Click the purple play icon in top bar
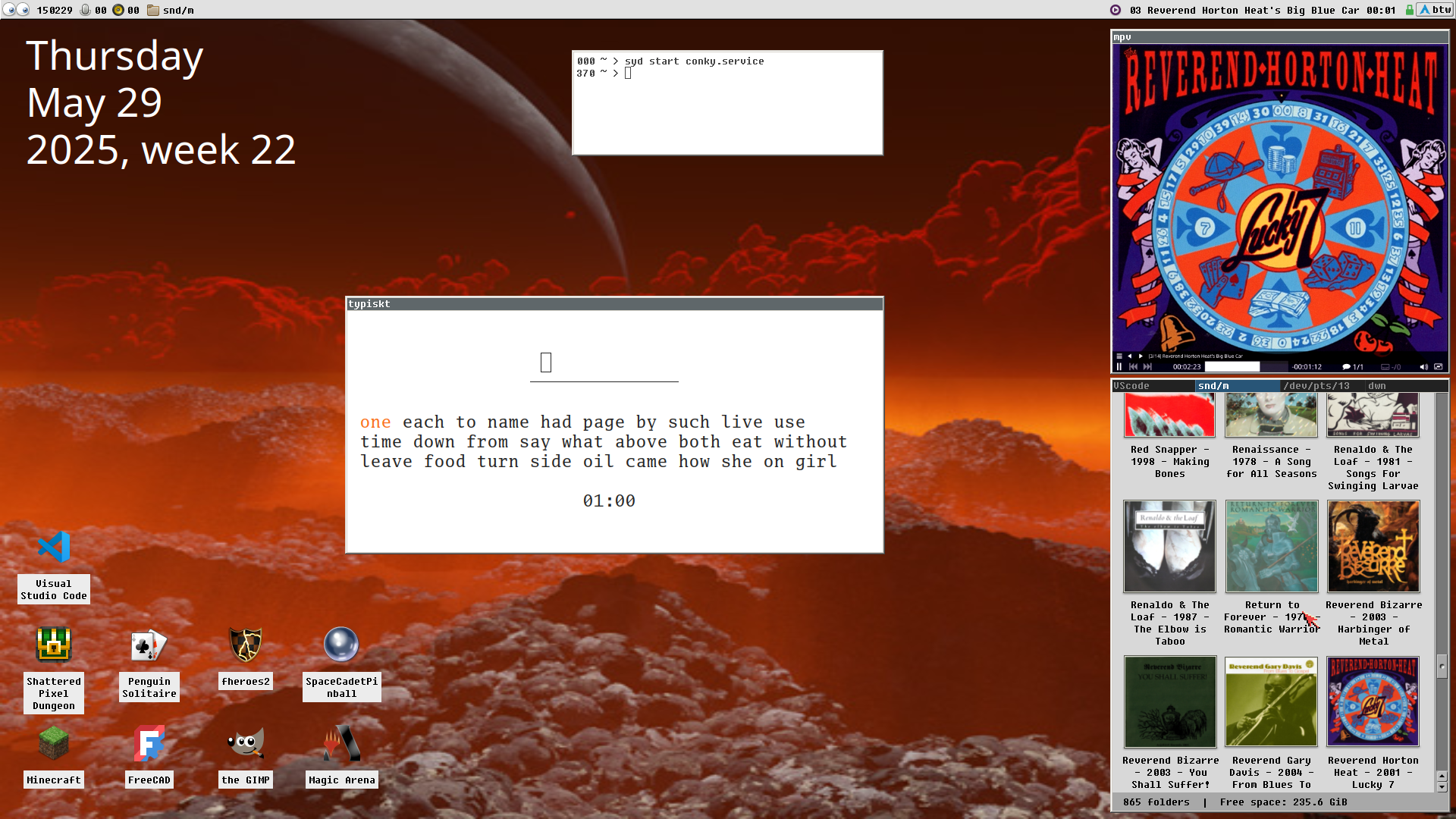Screen dimensions: 1456x819 [x=1116, y=10]
